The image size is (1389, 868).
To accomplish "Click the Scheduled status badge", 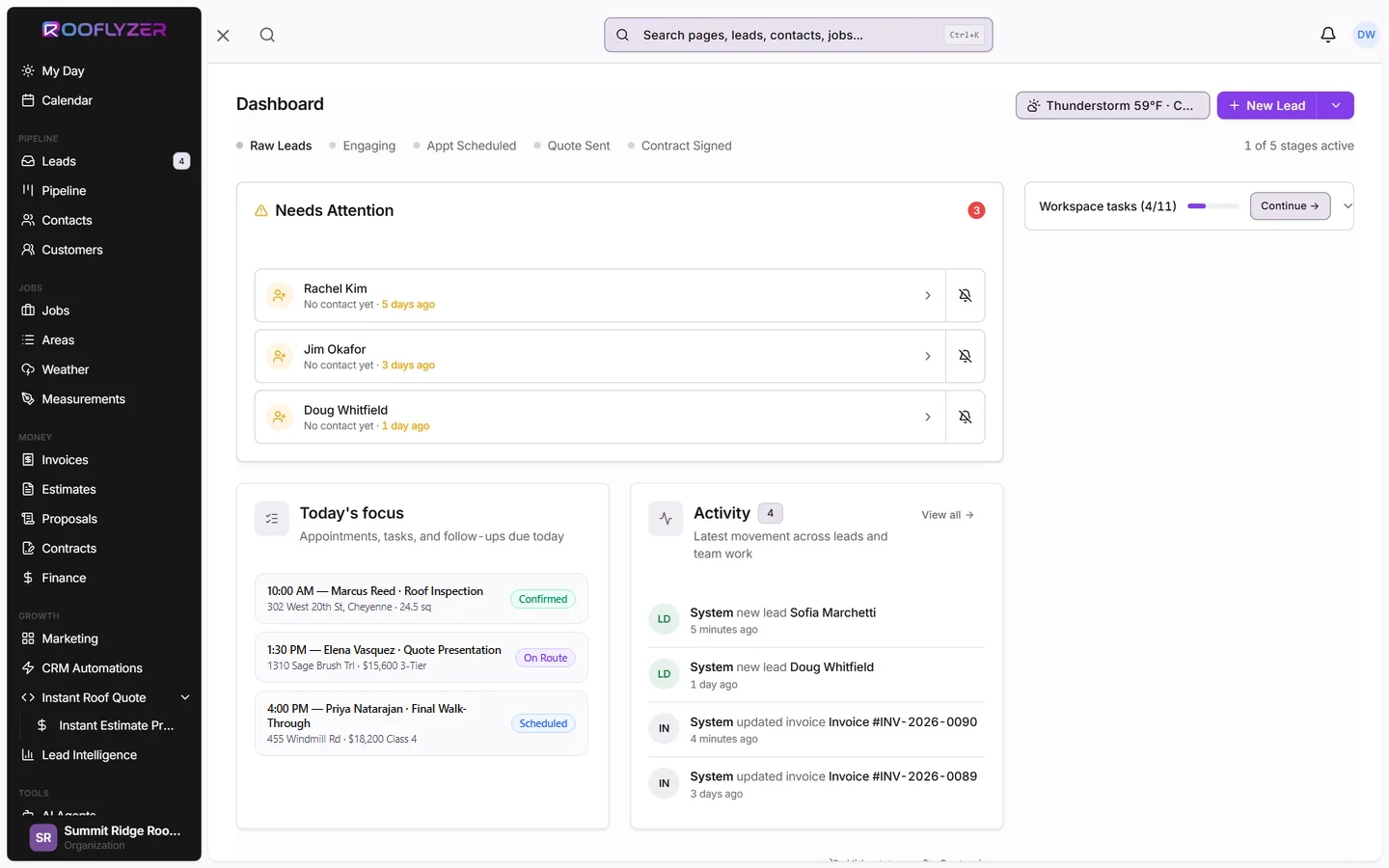I will (543, 723).
